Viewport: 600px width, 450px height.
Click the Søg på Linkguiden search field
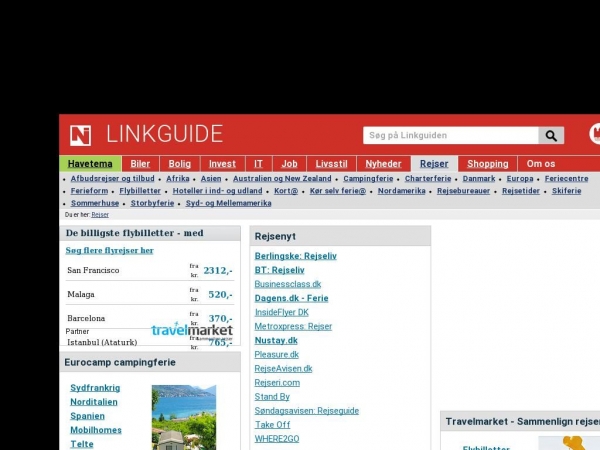pos(450,135)
